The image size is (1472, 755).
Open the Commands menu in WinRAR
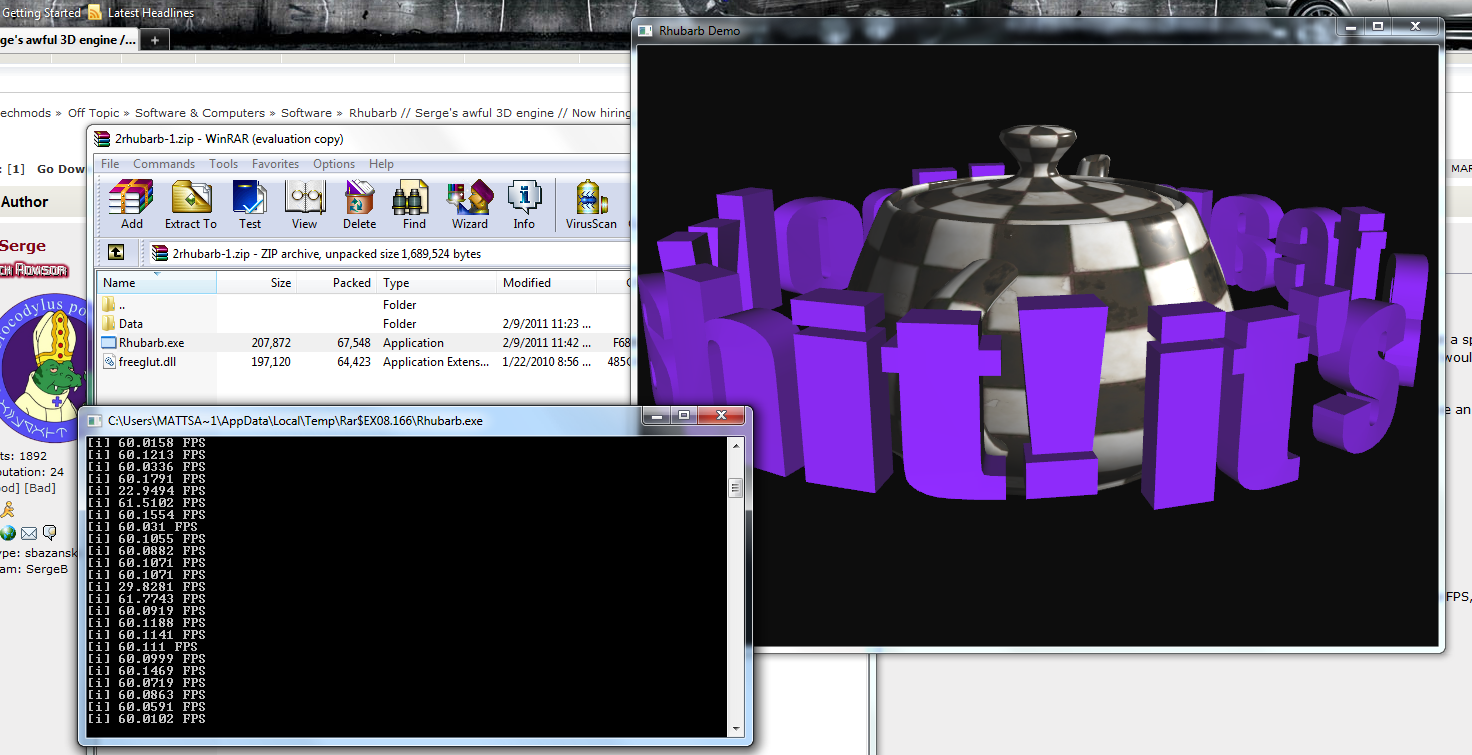[164, 164]
